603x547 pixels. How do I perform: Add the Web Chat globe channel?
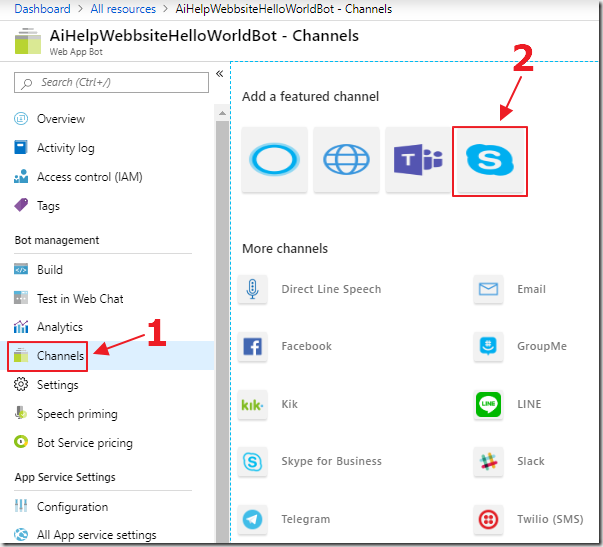346,159
